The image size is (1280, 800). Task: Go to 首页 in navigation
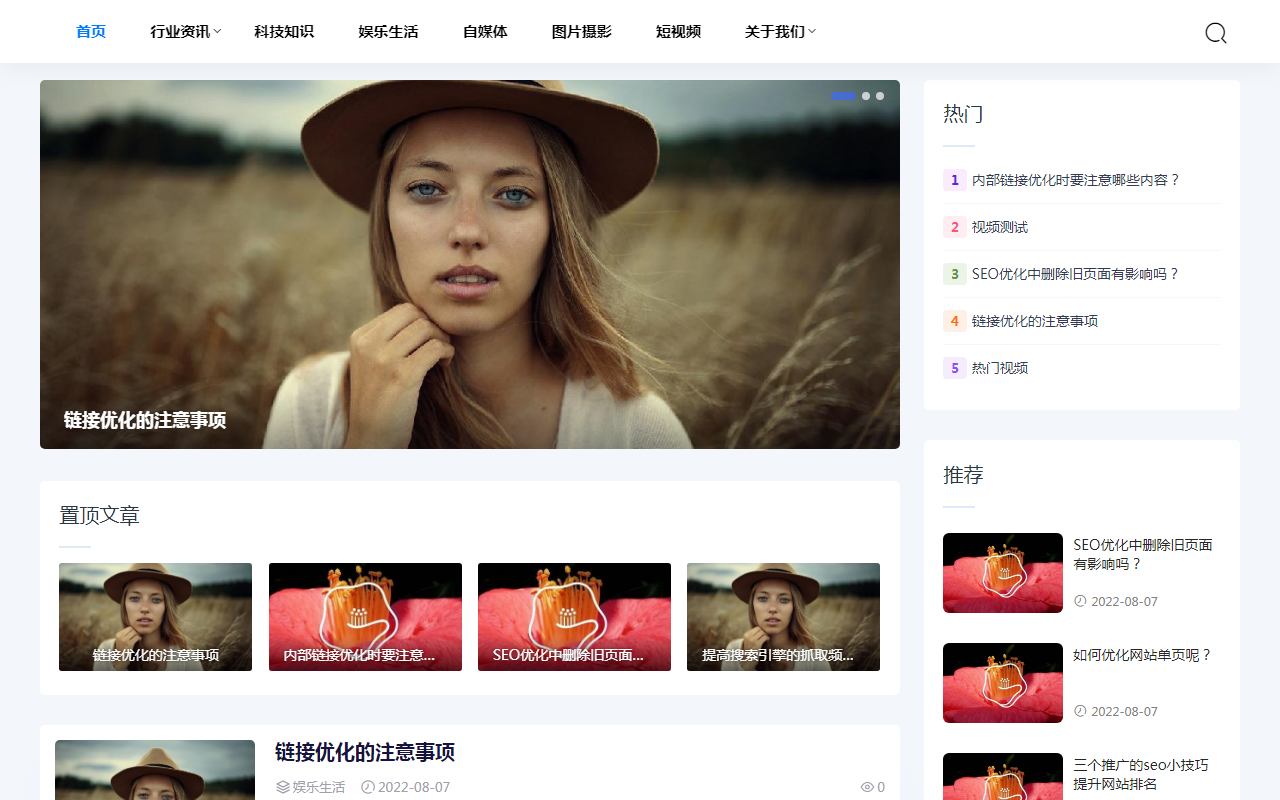[x=91, y=32]
